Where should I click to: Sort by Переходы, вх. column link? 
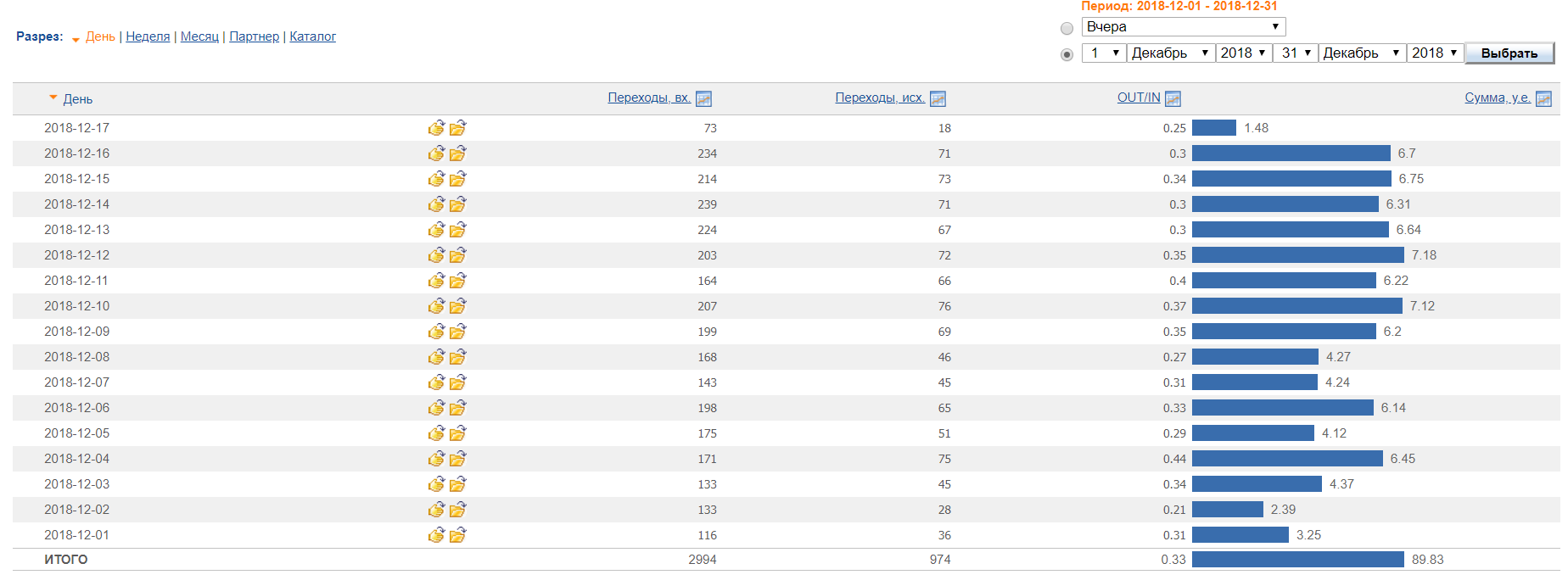click(x=649, y=98)
